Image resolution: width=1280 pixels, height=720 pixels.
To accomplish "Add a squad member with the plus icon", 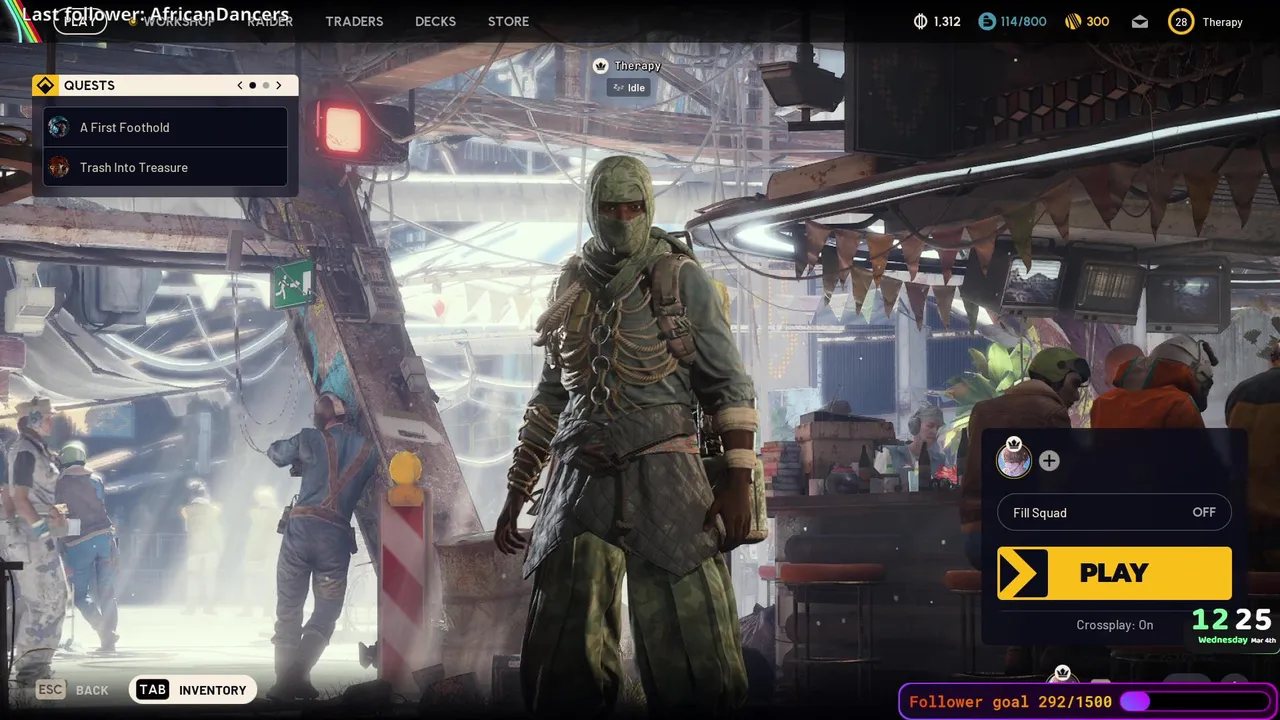I will 1049,461.
